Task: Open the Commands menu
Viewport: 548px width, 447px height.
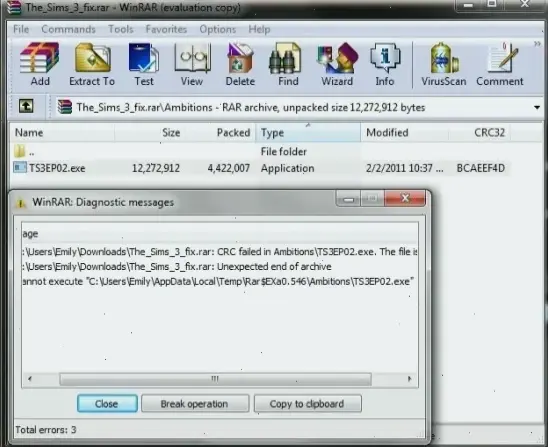Action: click(x=68, y=29)
